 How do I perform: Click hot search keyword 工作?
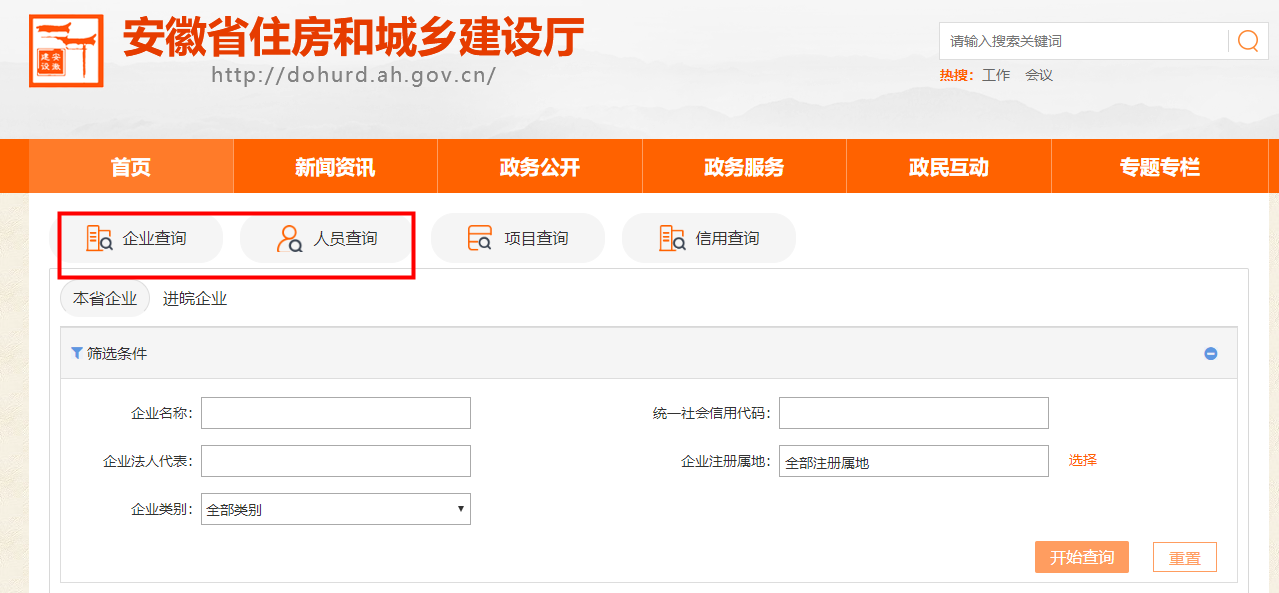click(996, 75)
